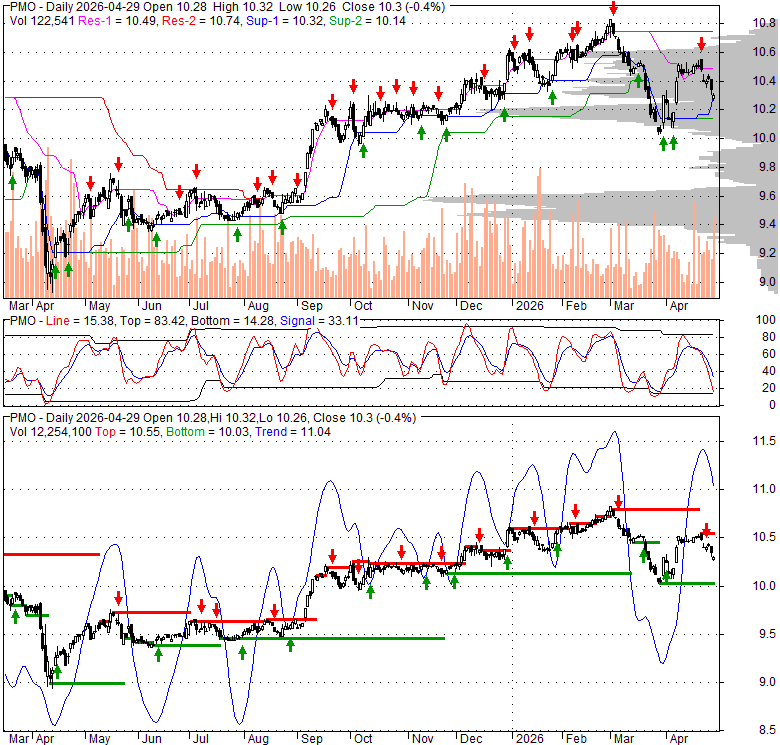Click the 20 level on the oscillator axis
Screen dimensions: 780x745
pyautogui.click(x=769, y=387)
